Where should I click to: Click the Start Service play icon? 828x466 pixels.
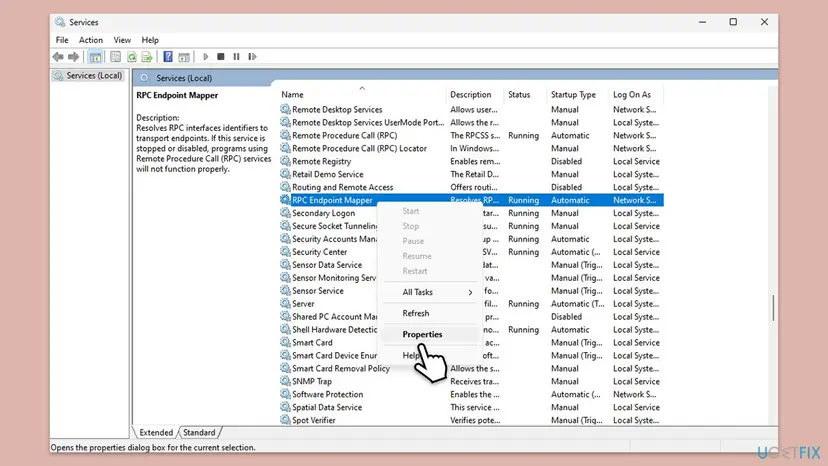(x=205, y=57)
